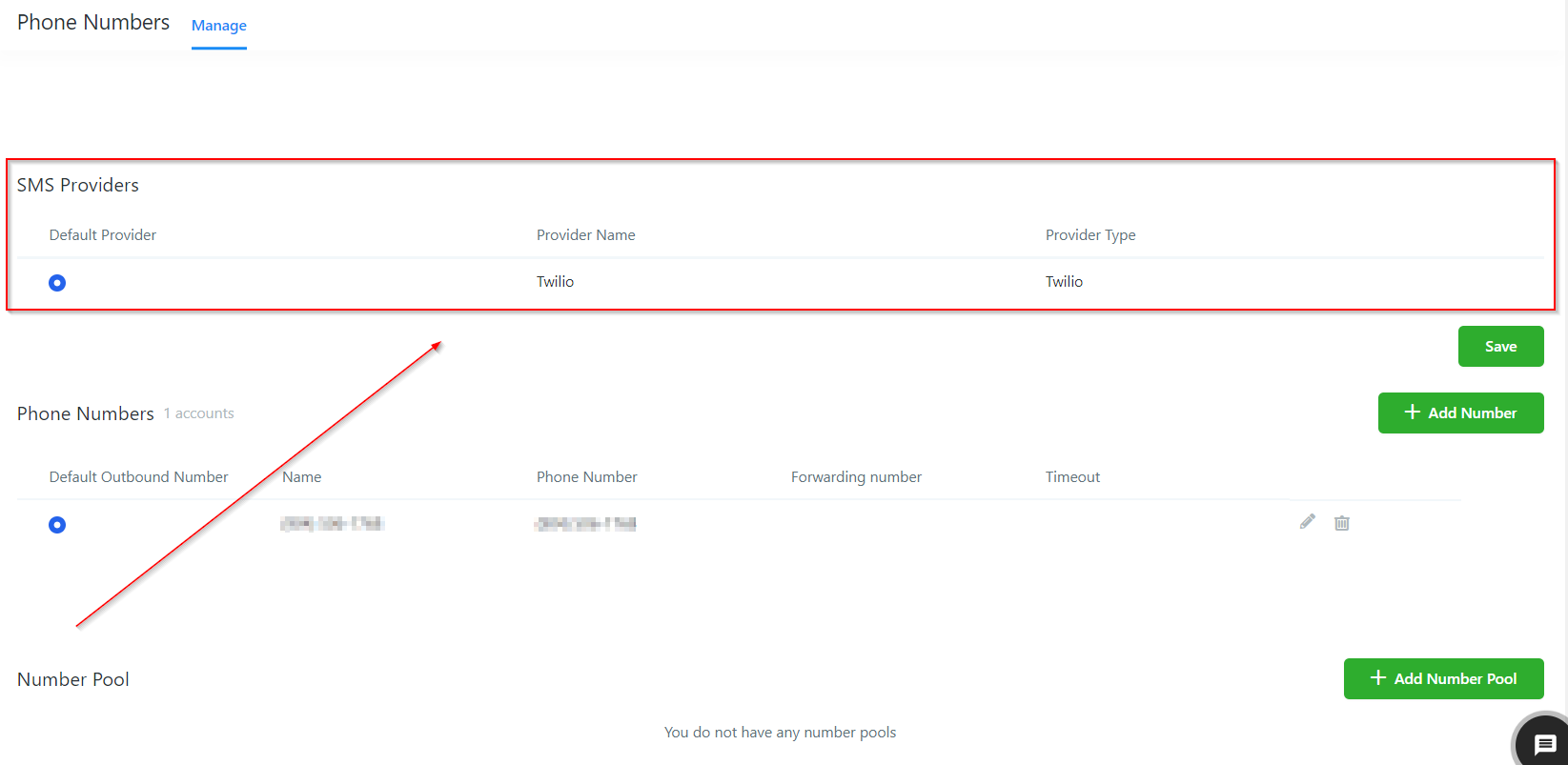
Task: Select Twilio as default SMS provider
Action: click(x=57, y=283)
